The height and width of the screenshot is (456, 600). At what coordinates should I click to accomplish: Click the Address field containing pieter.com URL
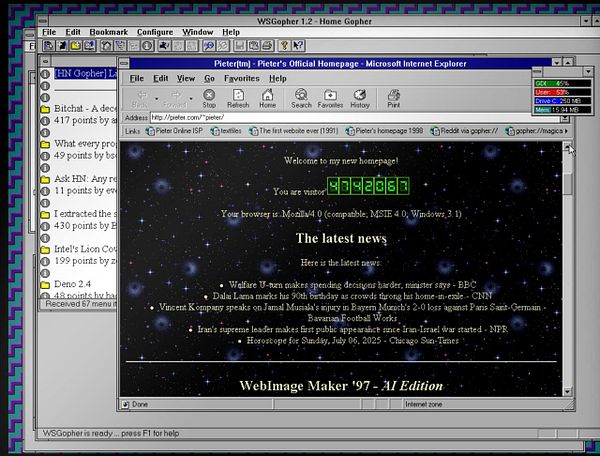click(356, 117)
